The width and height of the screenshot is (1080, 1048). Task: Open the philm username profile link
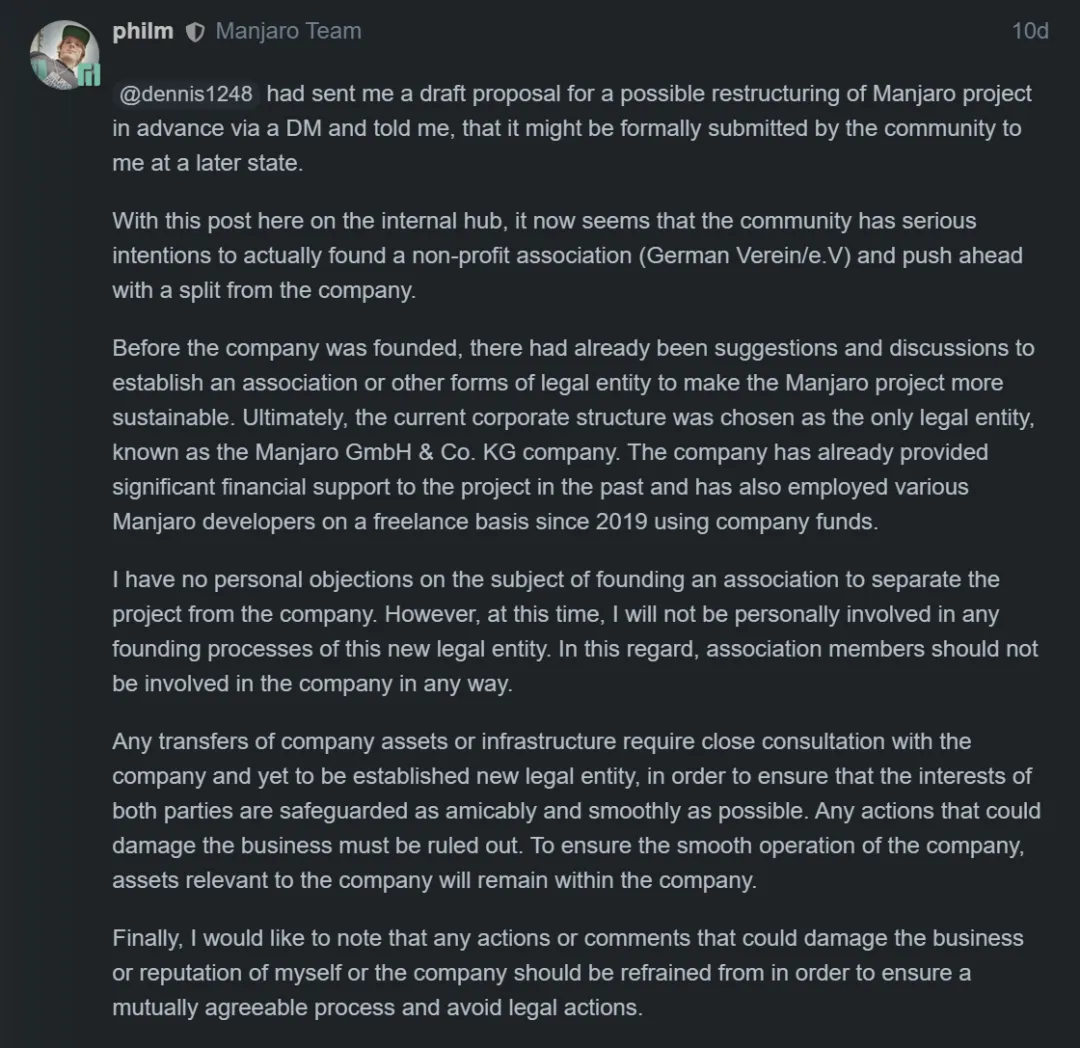pyautogui.click(x=143, y=31)
